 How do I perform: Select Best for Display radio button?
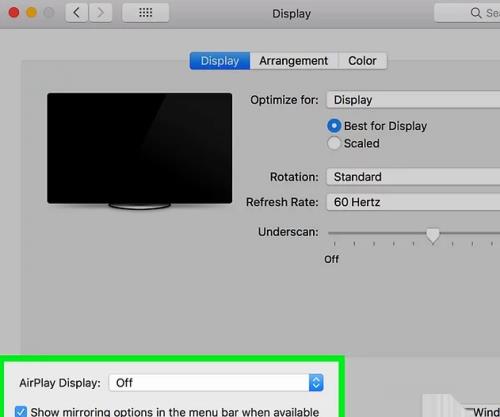334,126
